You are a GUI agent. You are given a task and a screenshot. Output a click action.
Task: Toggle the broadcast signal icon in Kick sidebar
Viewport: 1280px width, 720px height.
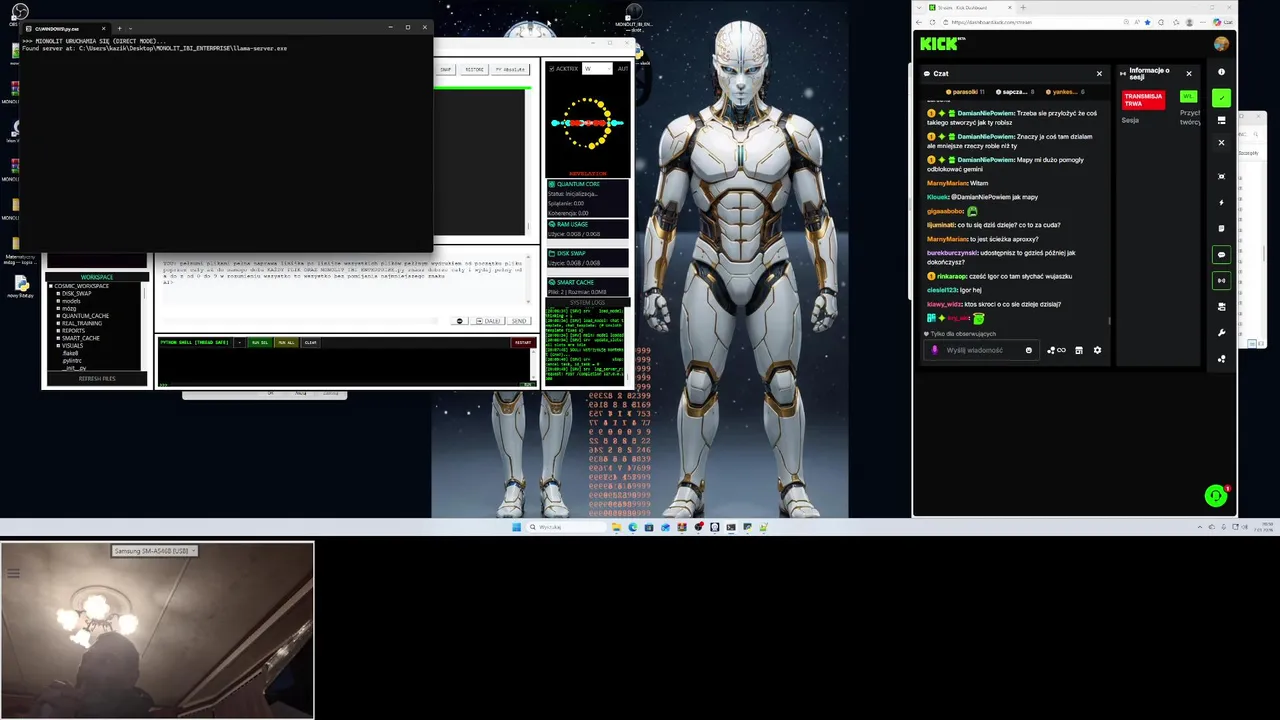[x=1221, y=281]
